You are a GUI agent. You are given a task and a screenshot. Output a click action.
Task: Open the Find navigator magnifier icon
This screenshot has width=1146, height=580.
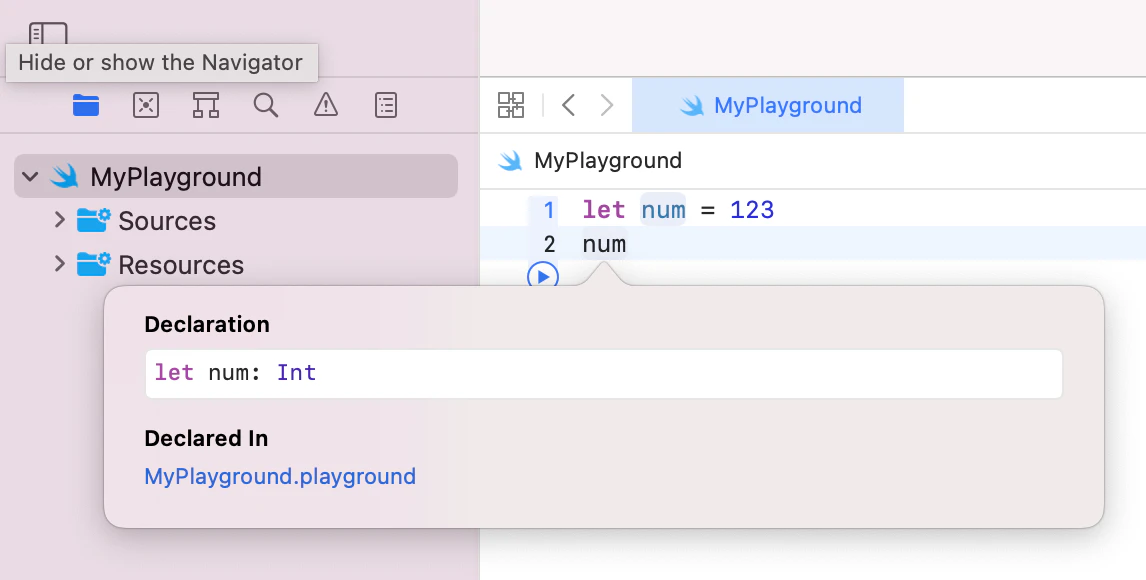pyautogui.click(x=266, y=105)
